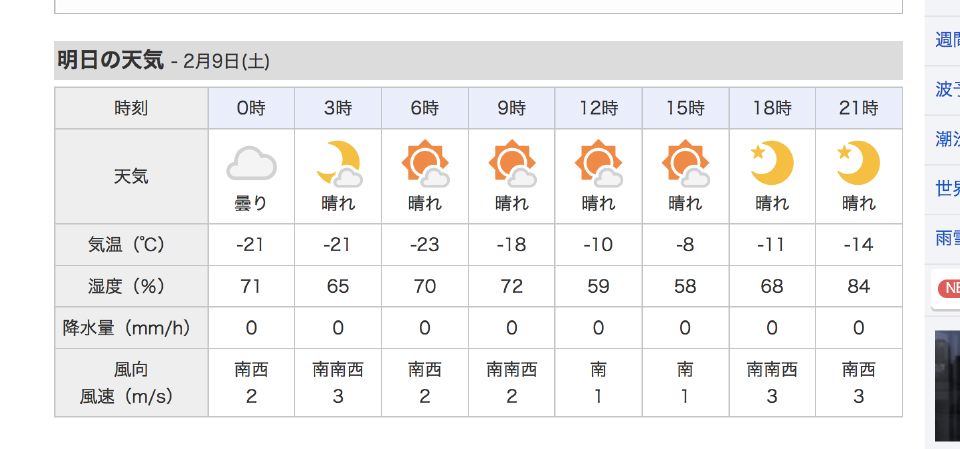Open the 波 sidebar link
960x449 pixels.
click(x=947, y=89)
